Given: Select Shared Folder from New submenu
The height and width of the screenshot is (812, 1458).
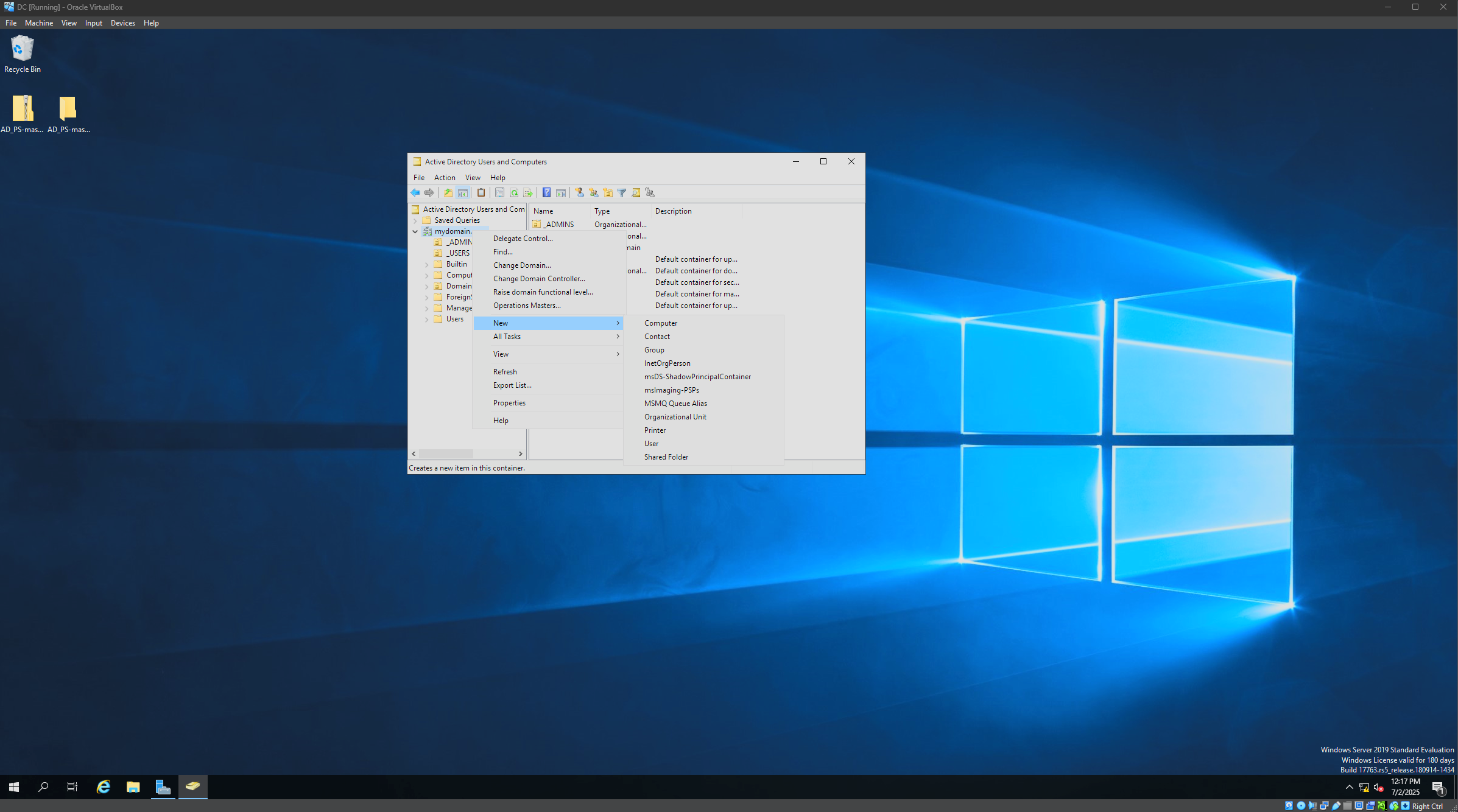Looking at the screenshot, I should (703, 457).
